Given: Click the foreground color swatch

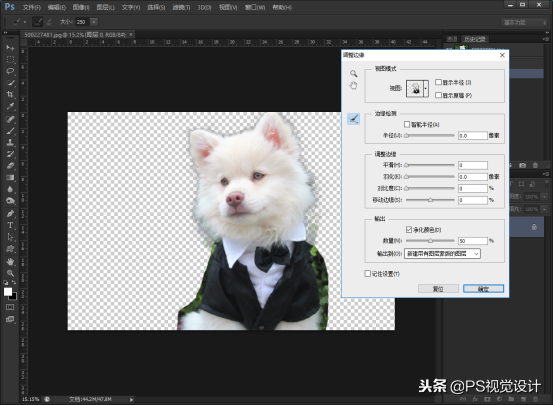Looking at the screenshot, I should [8, 292].
